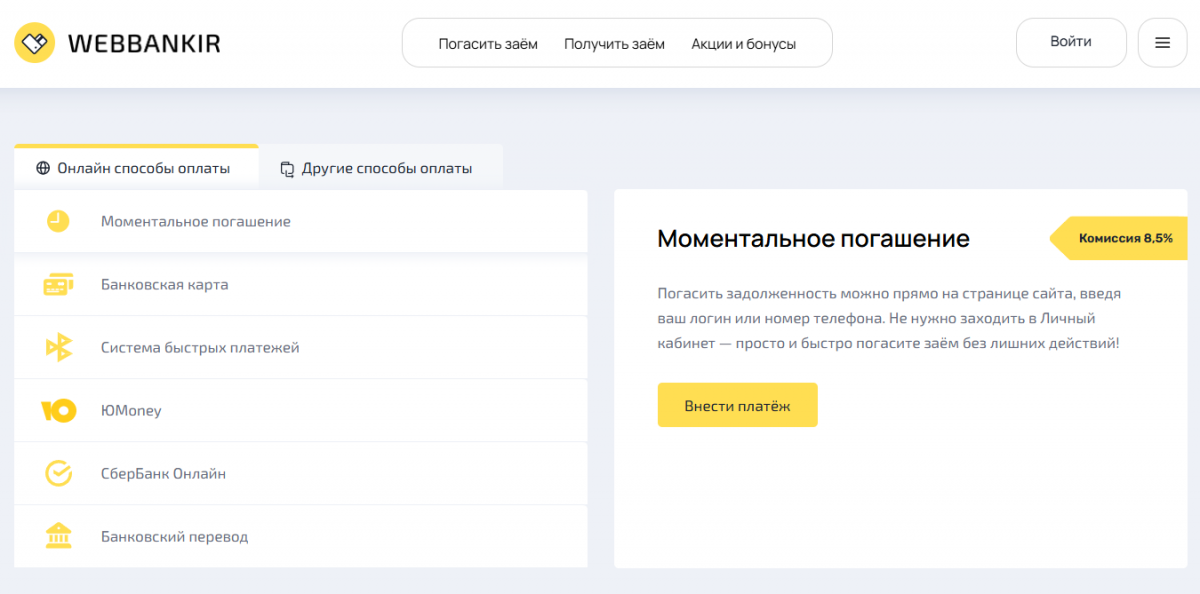Select the СберБанк Онлайн payment method
1200x594 pixels.
[x=163, y=474]
